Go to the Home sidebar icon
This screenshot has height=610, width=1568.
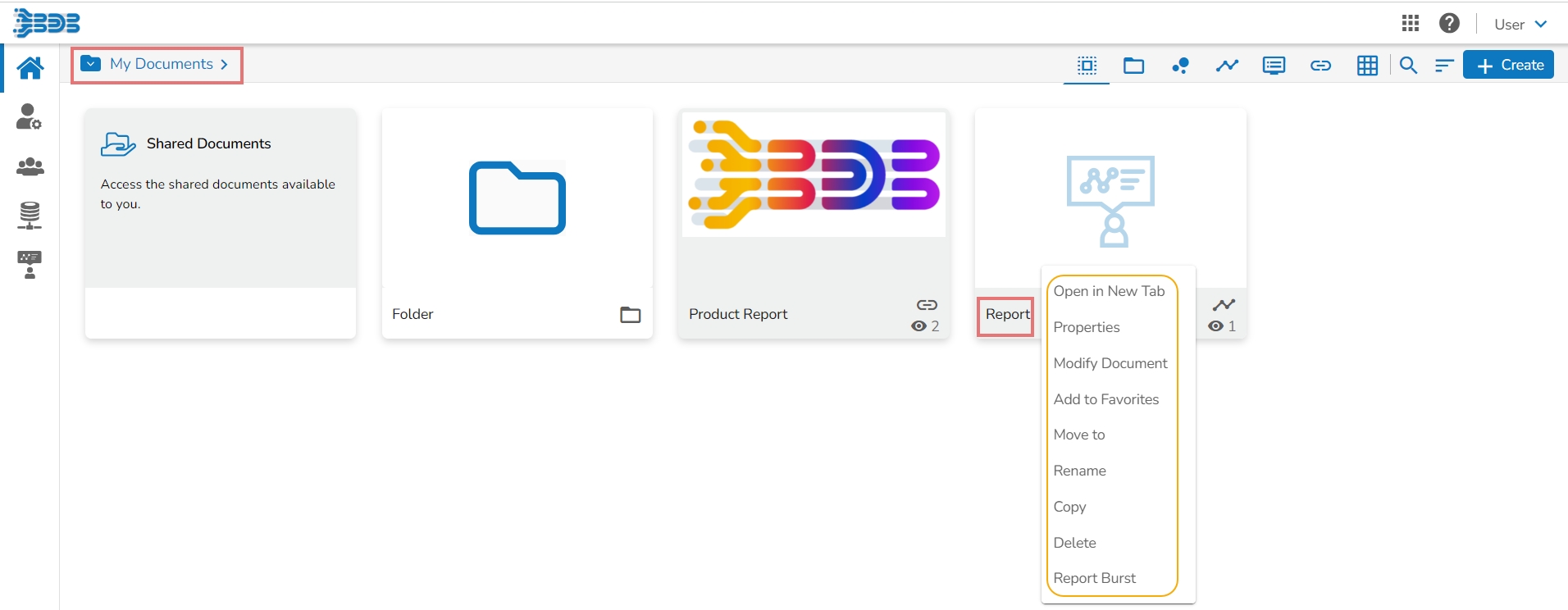30,67
